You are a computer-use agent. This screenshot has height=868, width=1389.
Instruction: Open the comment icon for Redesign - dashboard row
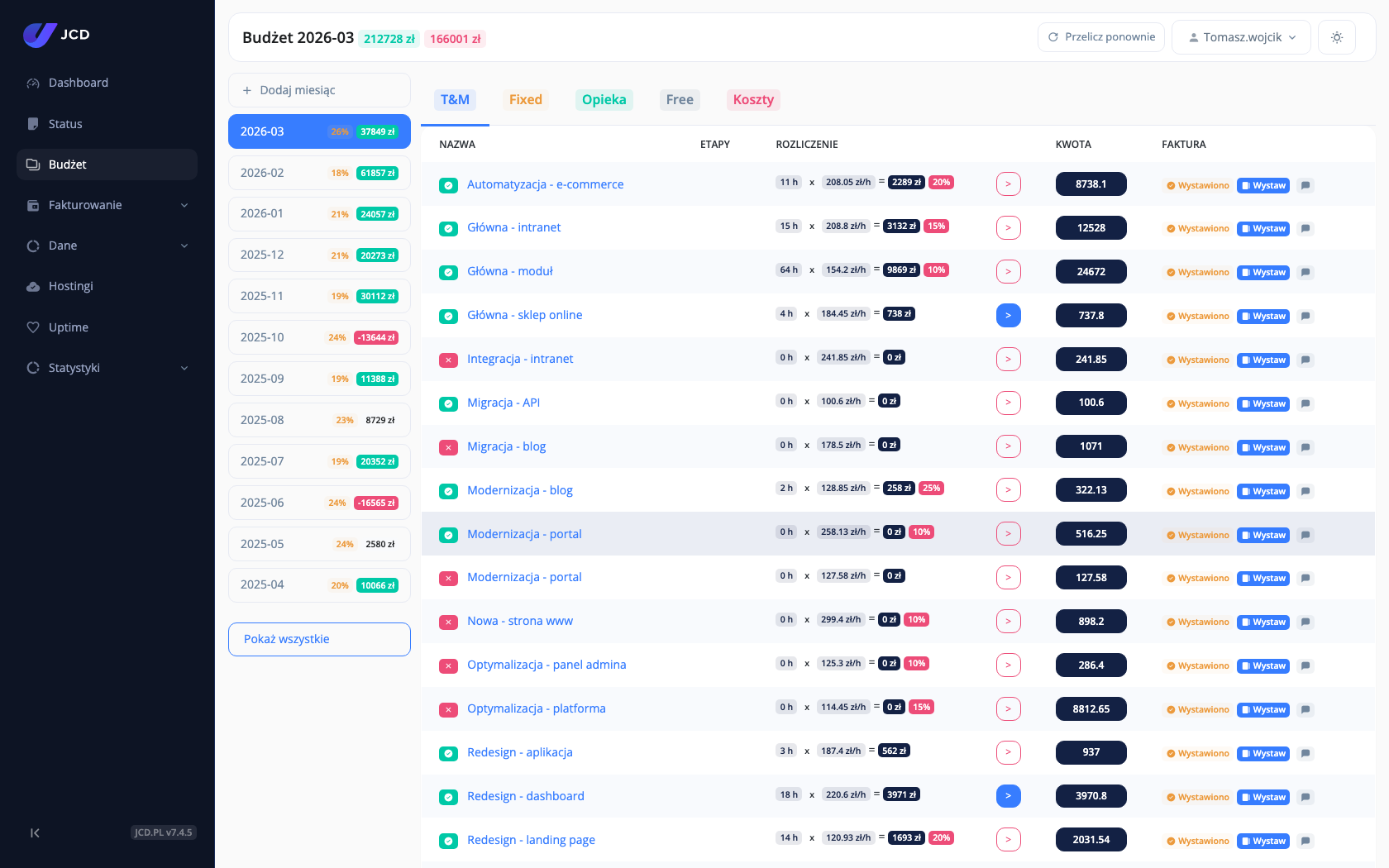[x=1305, y=797]
